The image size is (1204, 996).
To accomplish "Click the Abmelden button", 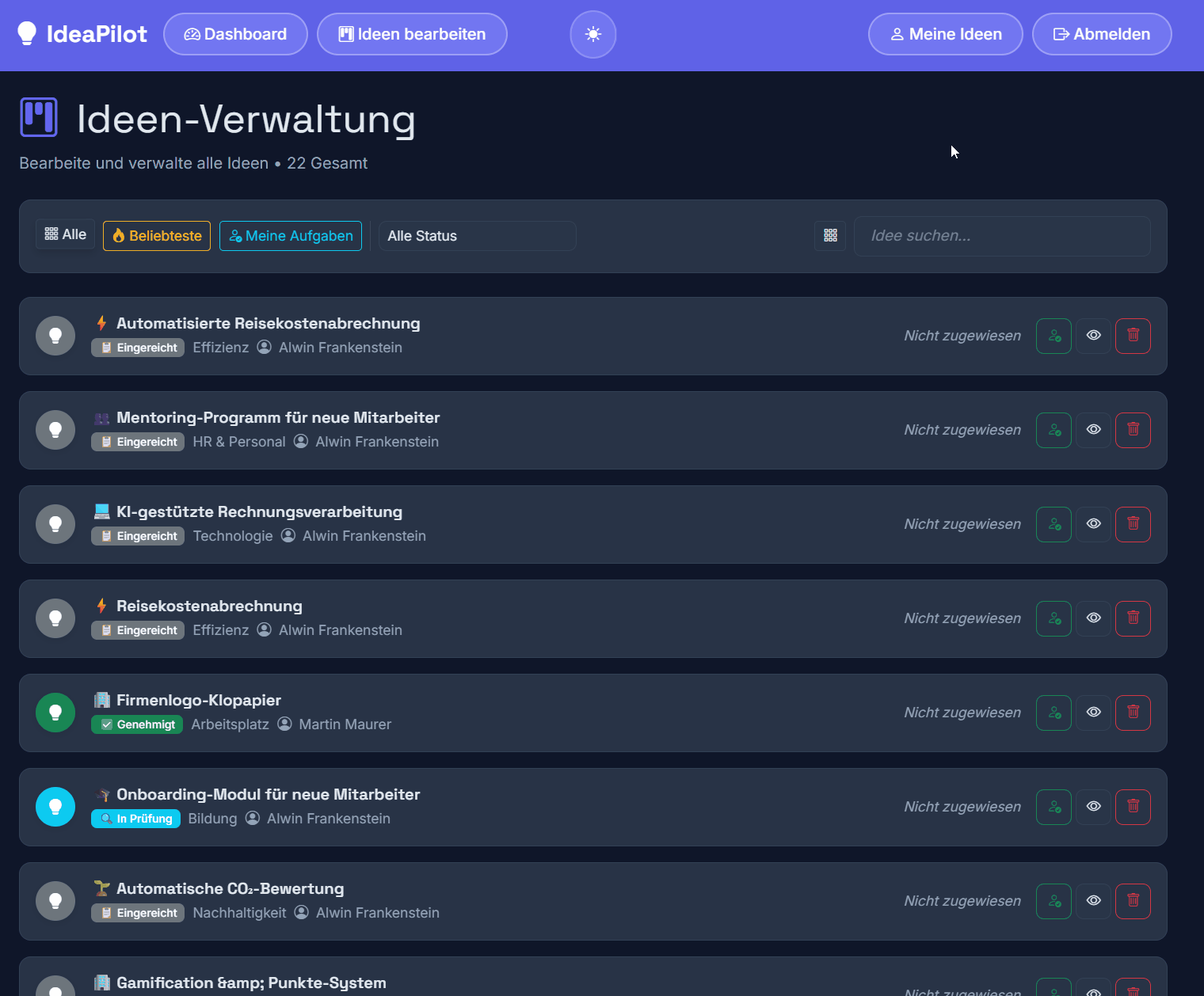I will 1102,34.
